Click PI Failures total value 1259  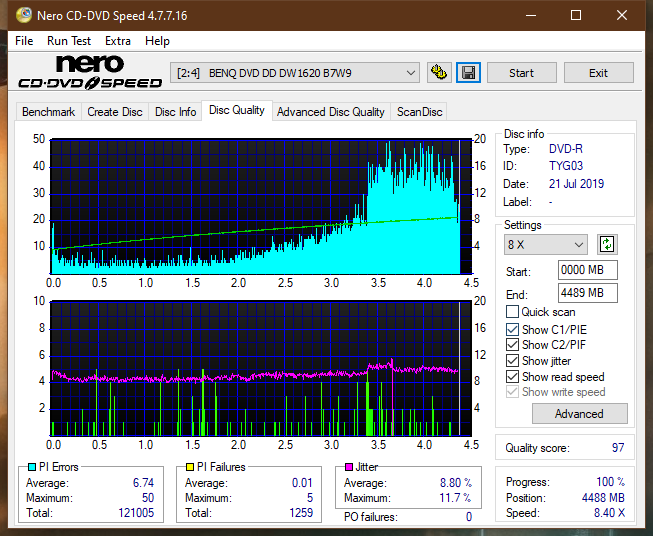pos(301,513)
